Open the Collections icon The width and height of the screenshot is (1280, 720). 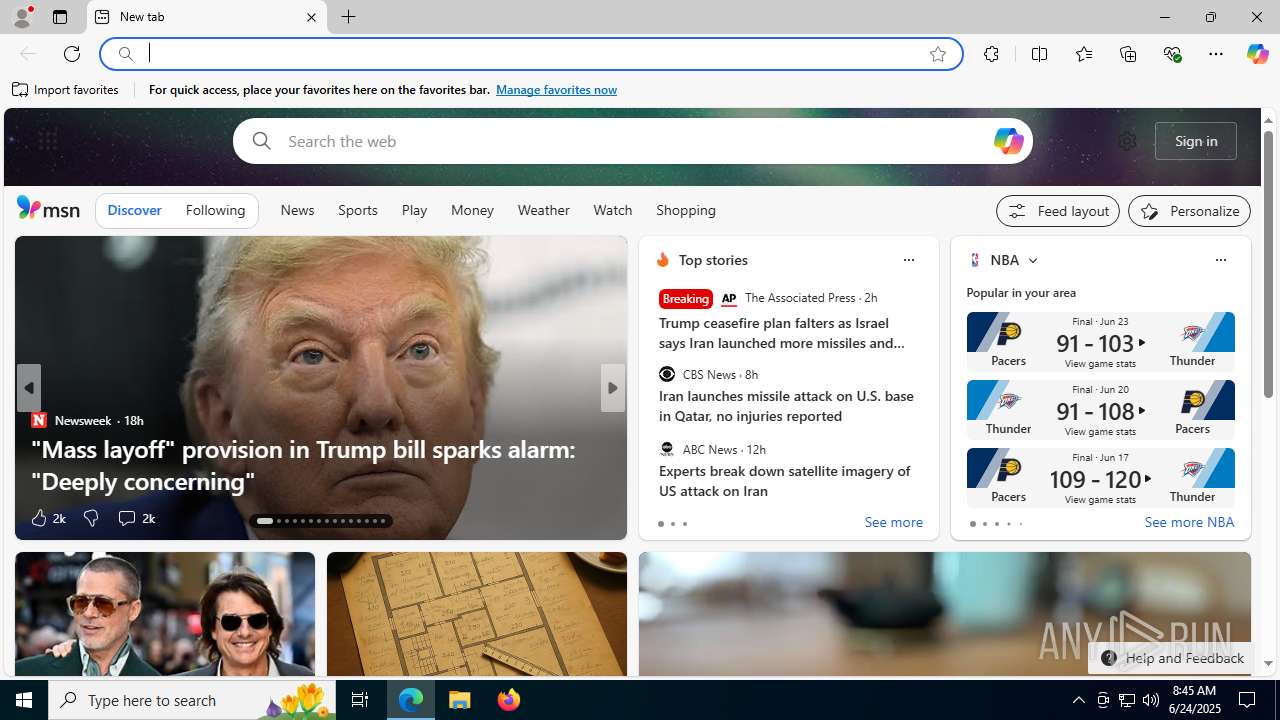1128,54
